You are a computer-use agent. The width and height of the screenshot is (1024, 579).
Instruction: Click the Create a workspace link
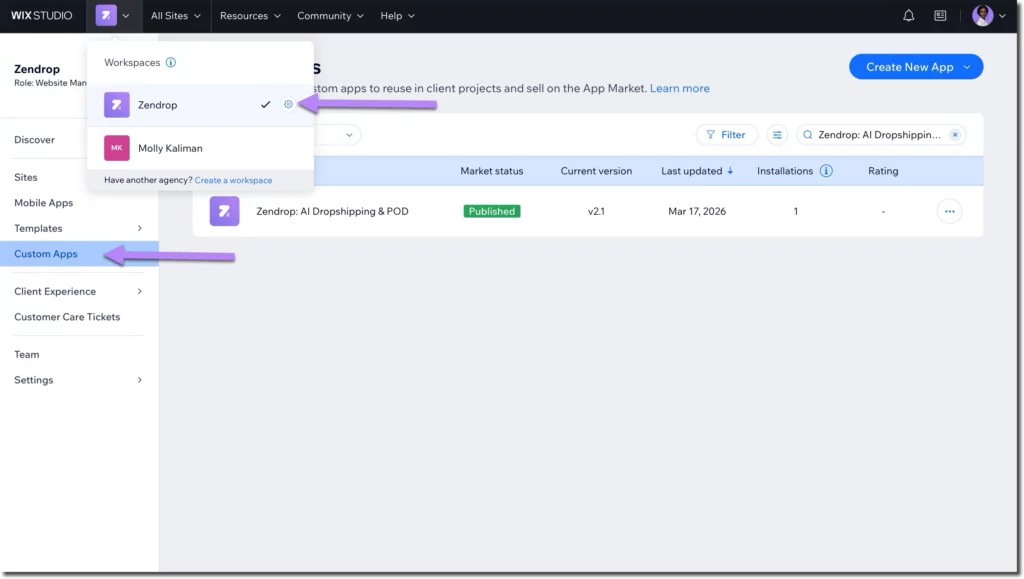233,180
